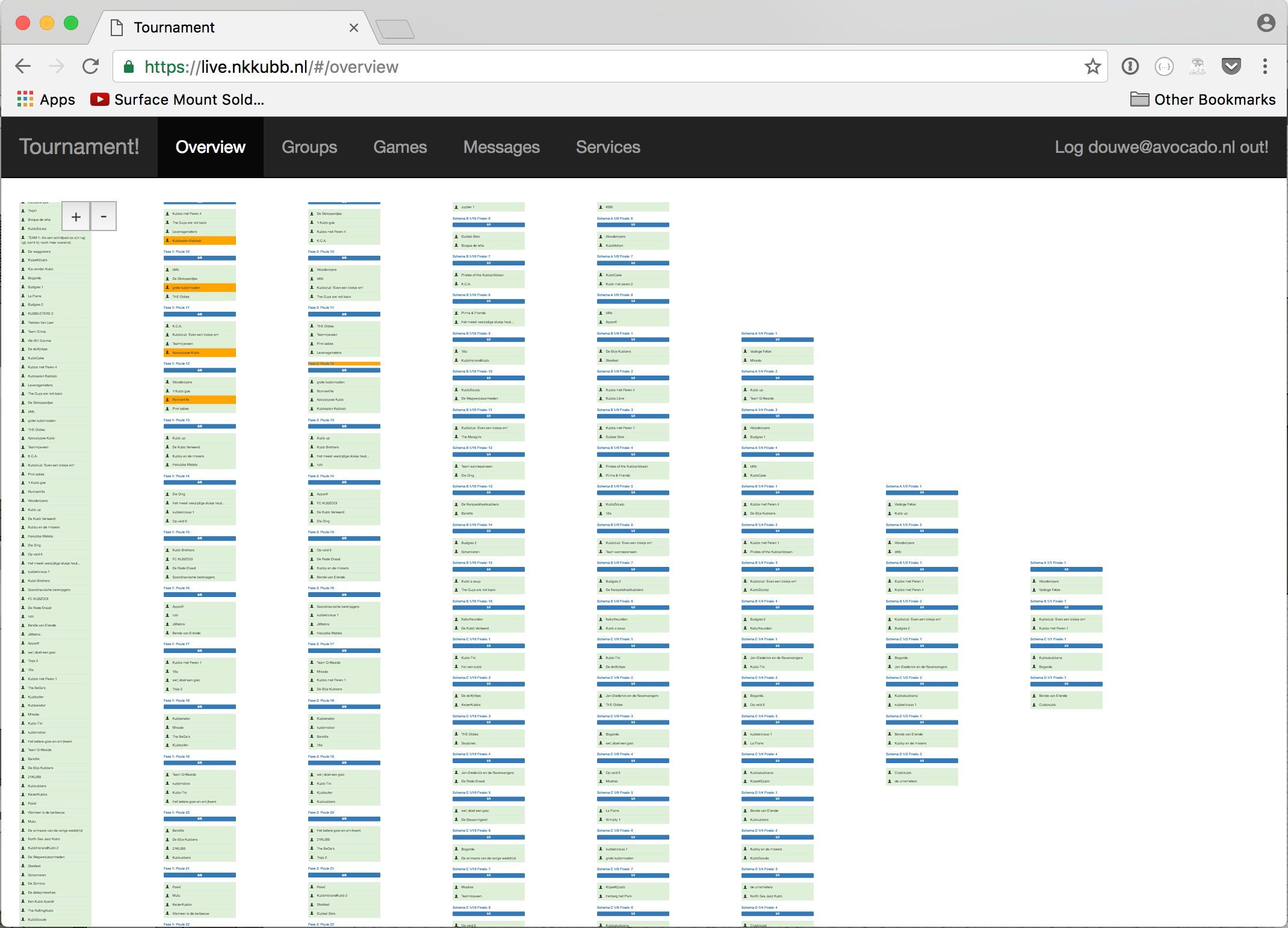
Task: Click the progress bar under Fase 1: Poule 10
Action: tap(200, 258)
